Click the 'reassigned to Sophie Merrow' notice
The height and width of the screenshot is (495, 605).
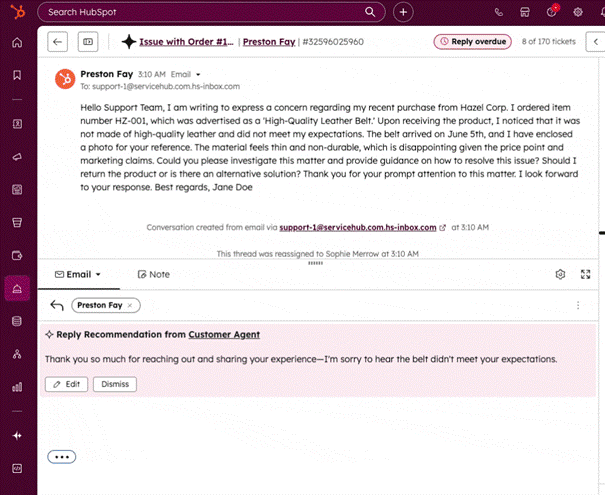318,254
